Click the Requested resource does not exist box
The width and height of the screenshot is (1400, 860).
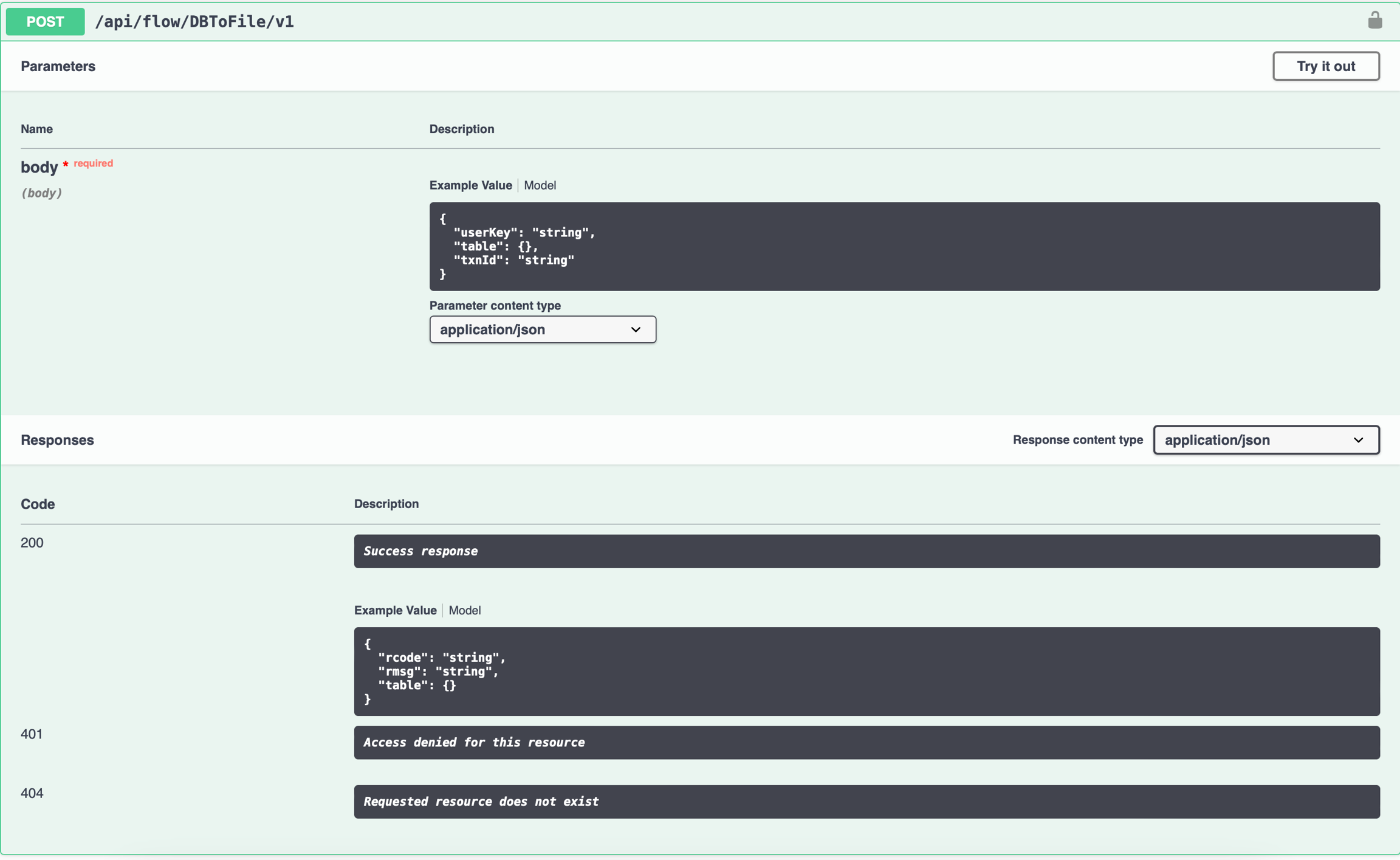tap(866, 802)
